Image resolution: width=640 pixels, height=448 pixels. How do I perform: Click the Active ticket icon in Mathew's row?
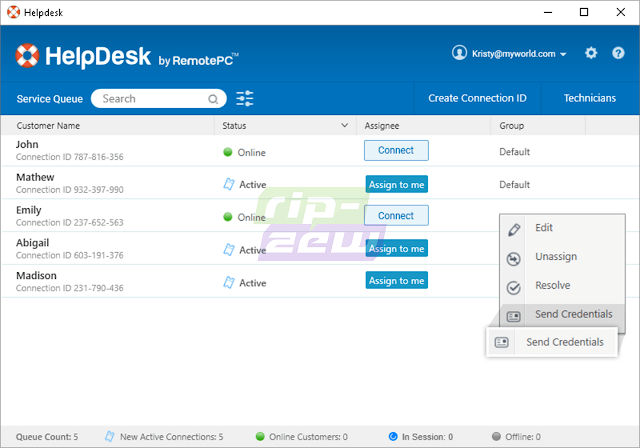[x=229, y=184]
